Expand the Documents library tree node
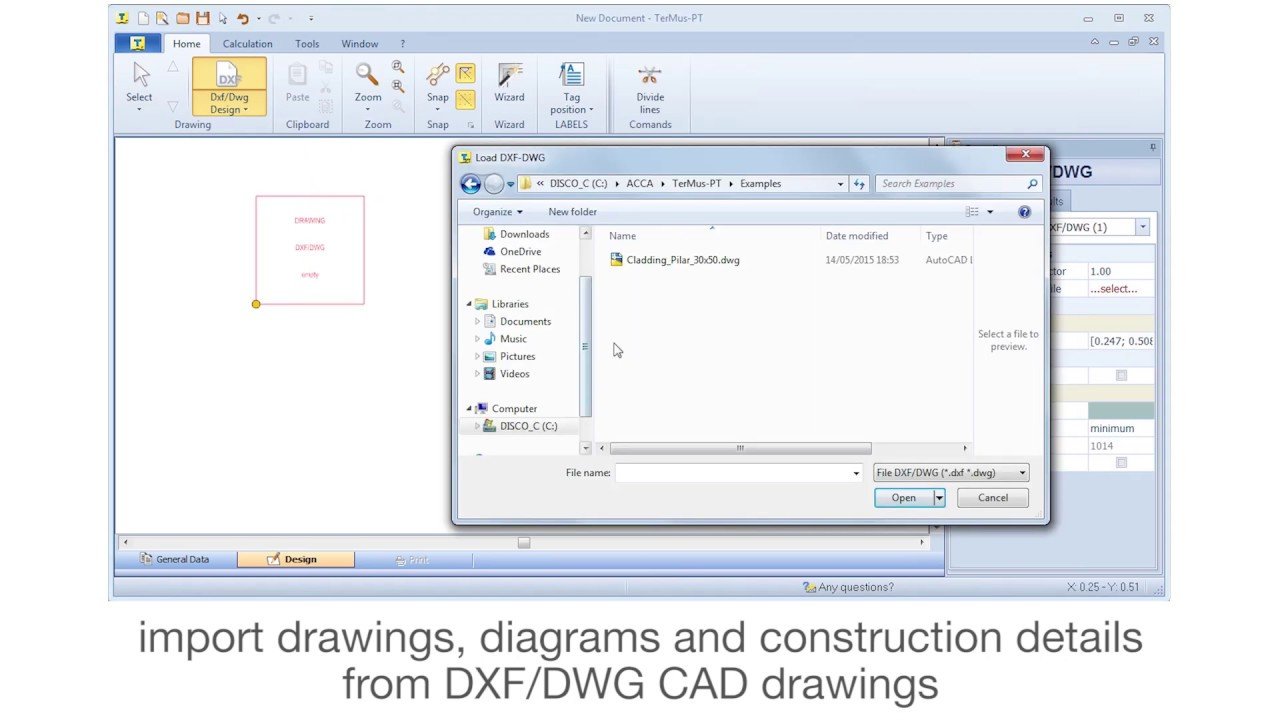The height and width of the screenshot is (720, 1280). point(478,322)
